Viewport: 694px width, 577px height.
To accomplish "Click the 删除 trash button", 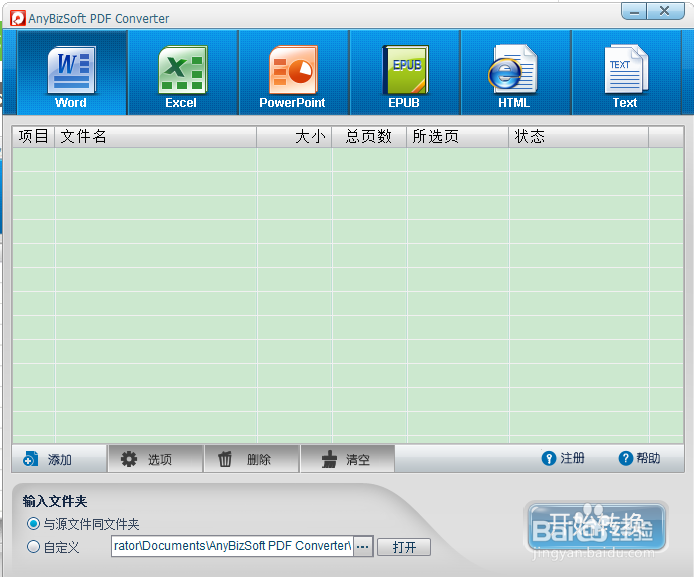I will click(x=252, y=459).
